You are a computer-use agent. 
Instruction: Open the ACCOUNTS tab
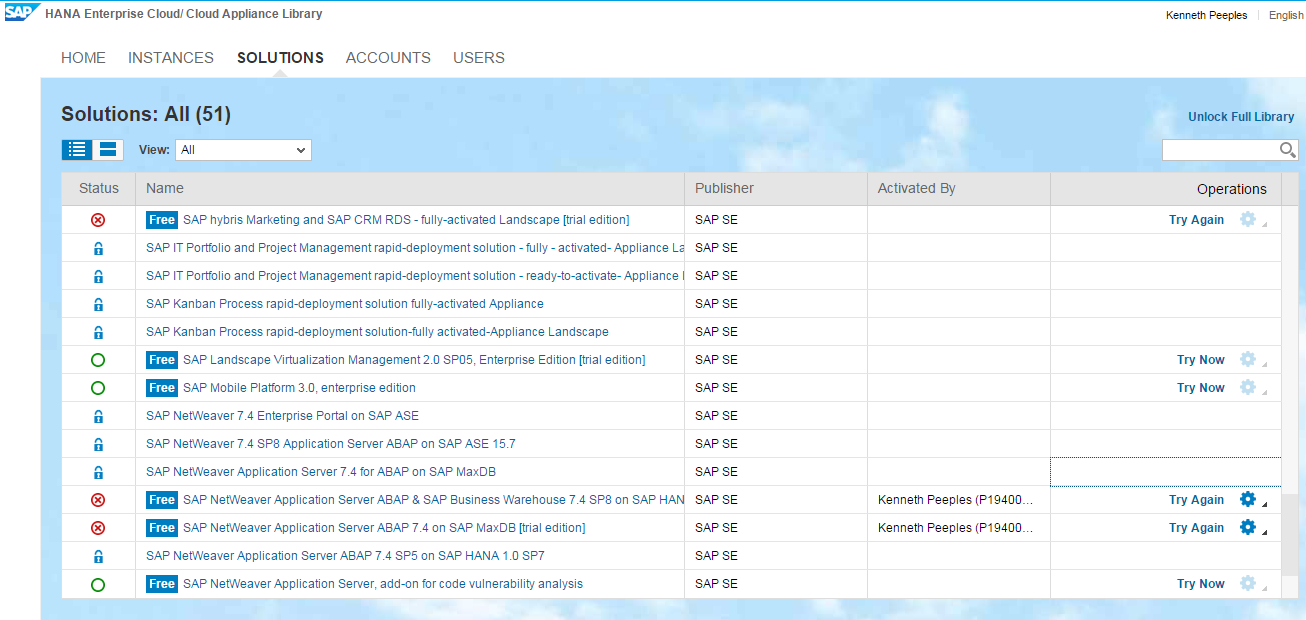tap(388, 58)
